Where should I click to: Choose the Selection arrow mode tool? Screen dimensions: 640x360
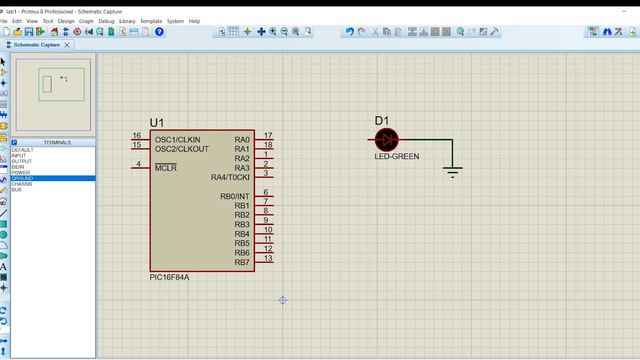tap(3, 62)
